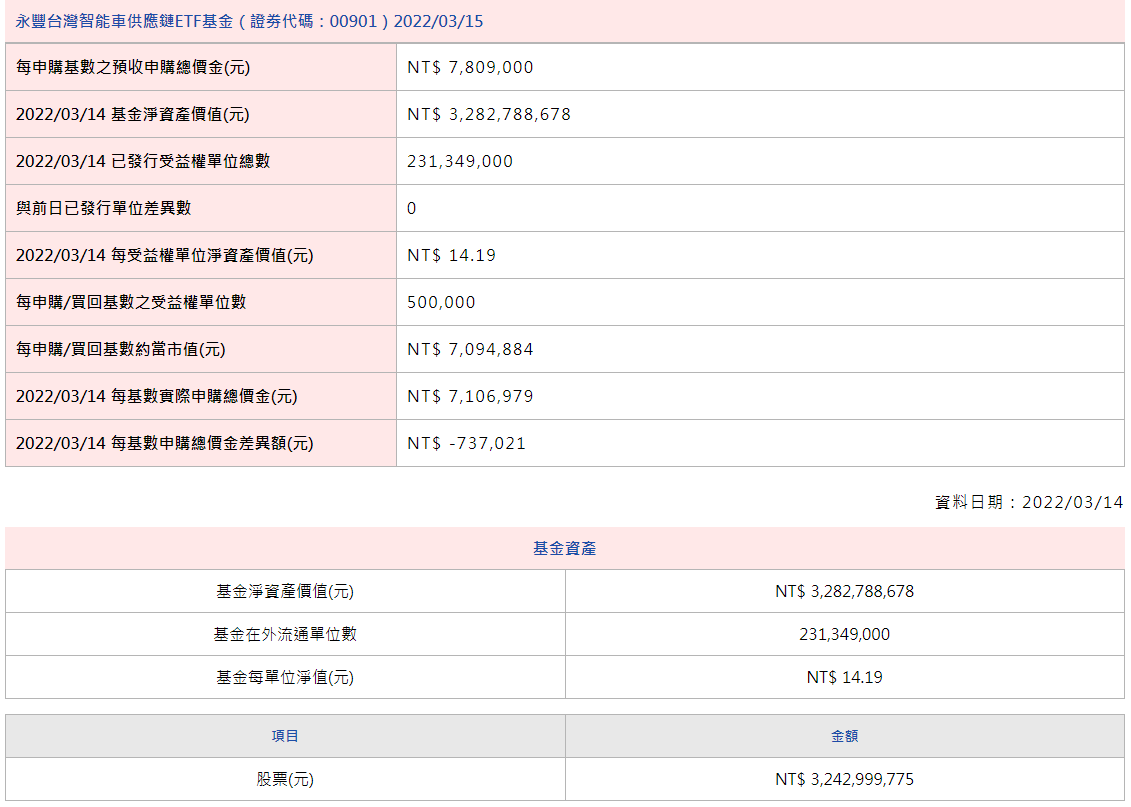Click the 金額 column header
Screen dimensions: 1131x807
coord(845,736)
